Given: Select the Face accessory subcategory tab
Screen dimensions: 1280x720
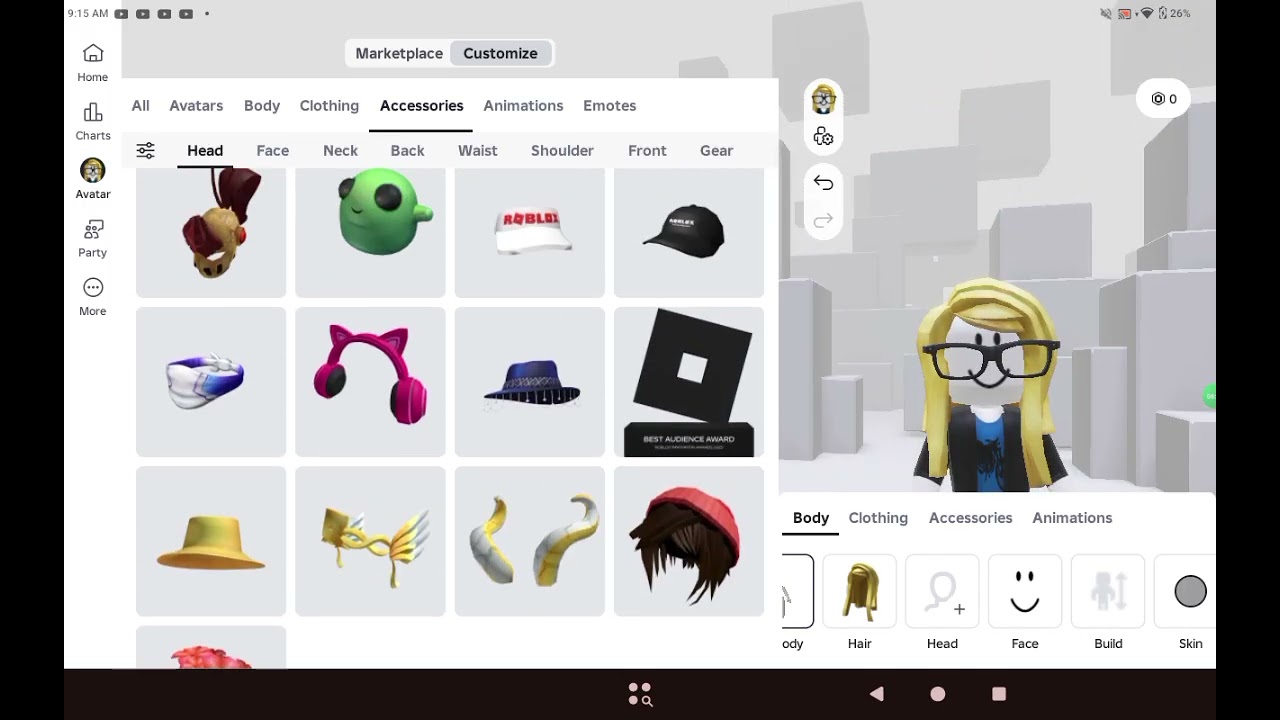Looking at the screenshot, I should tap(273, 151).
